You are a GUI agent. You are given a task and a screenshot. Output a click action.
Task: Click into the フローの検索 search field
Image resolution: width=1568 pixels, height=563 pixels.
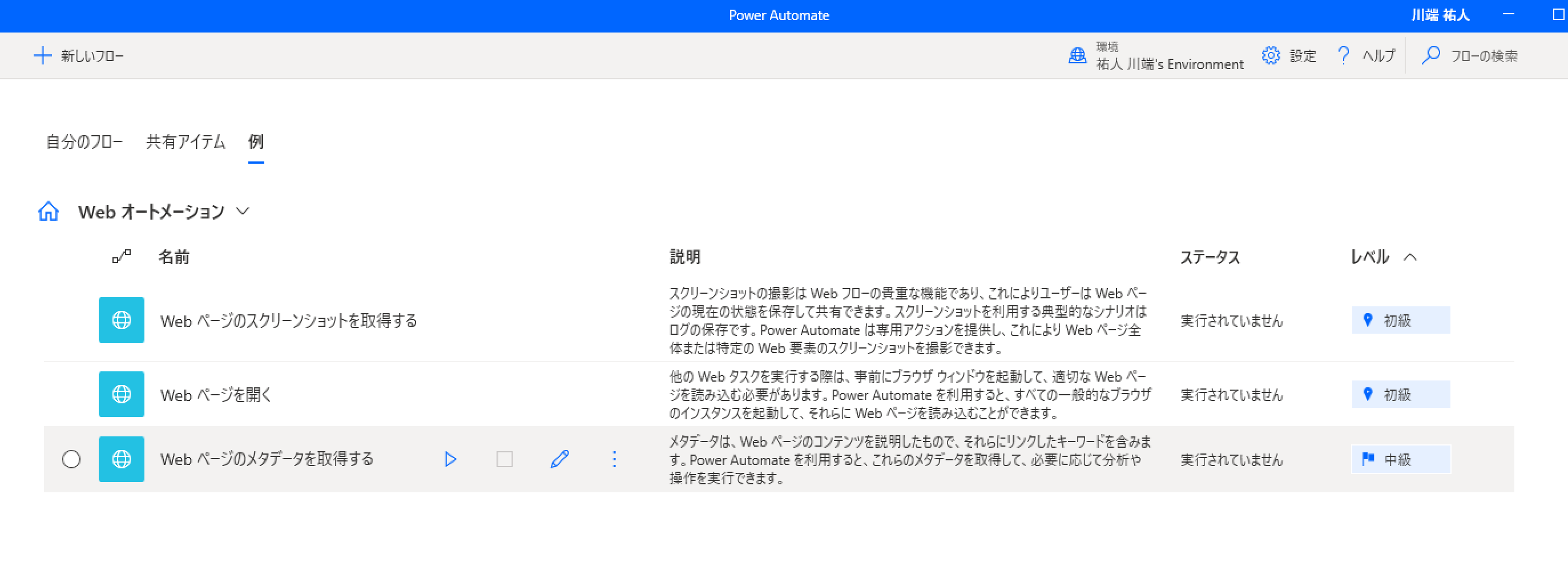pos(1484,56)
